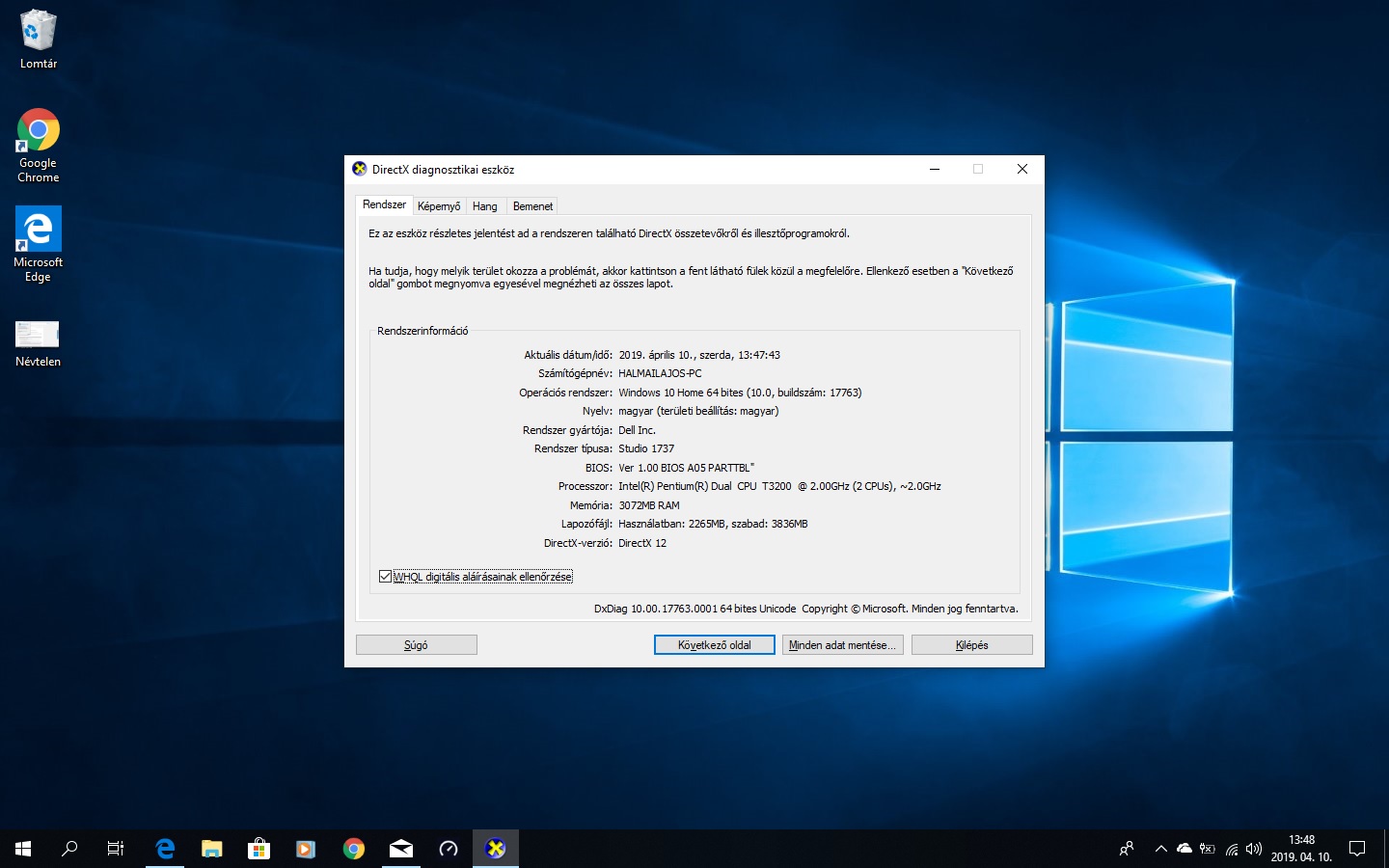
Task: Open the Action Center notifications icon
Action: point(1357,849)
